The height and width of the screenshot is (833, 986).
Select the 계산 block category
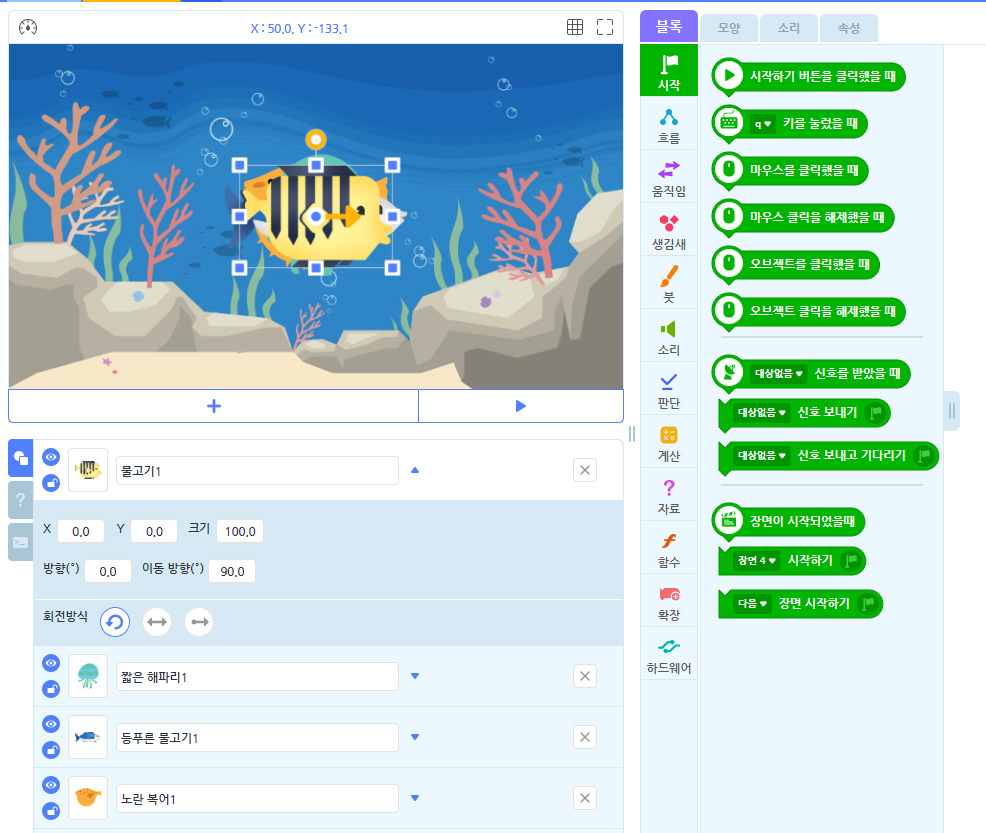pyautogui.click(x=668, y=444)
